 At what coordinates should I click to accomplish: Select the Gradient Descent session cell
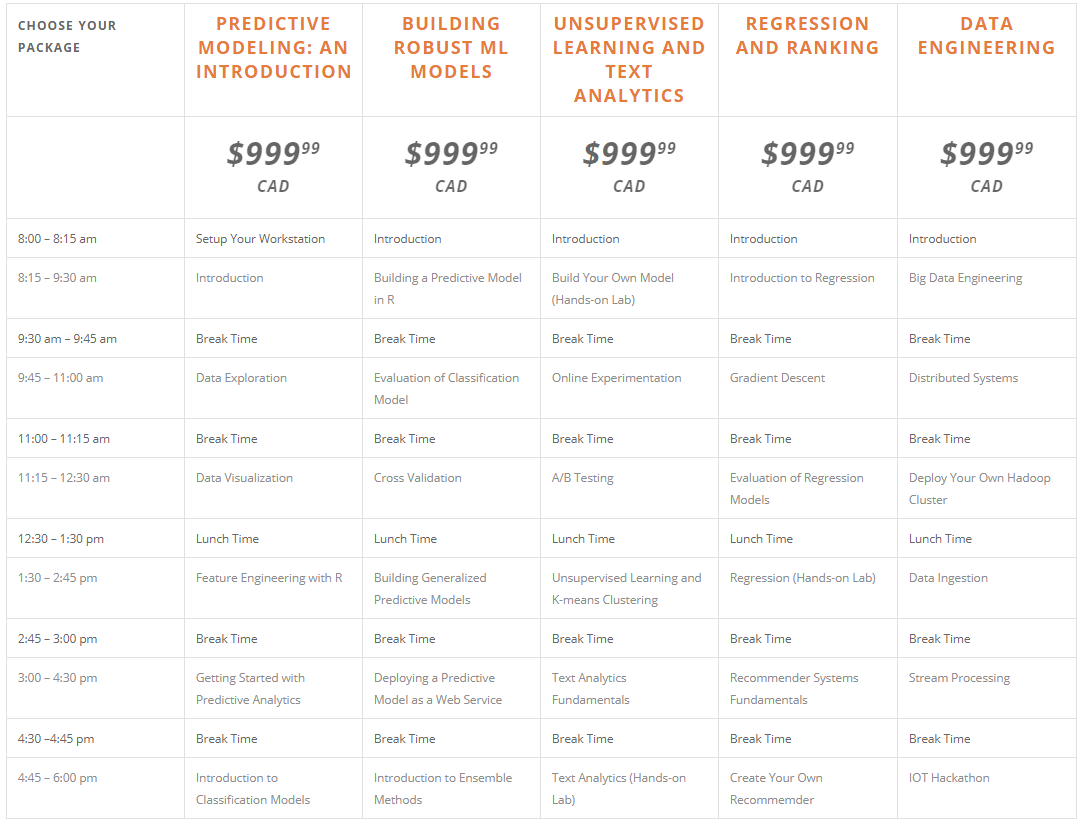[777, 378]
